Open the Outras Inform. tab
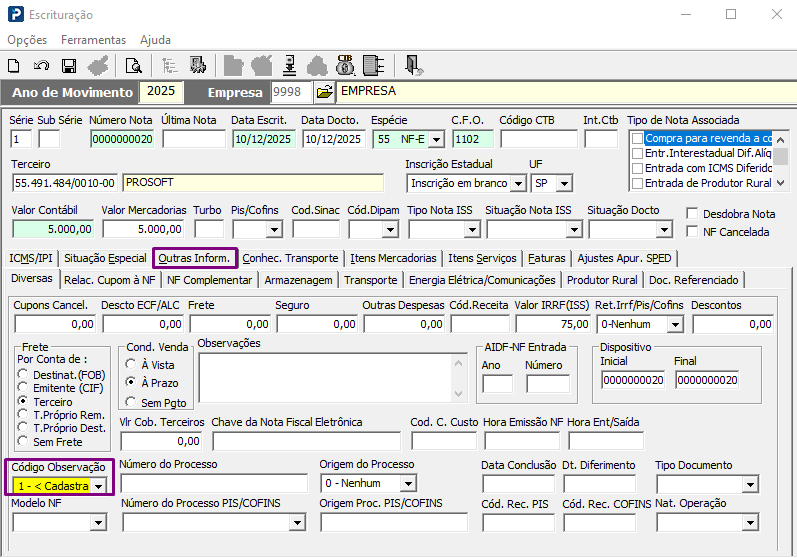 click(x=195, y=258)
